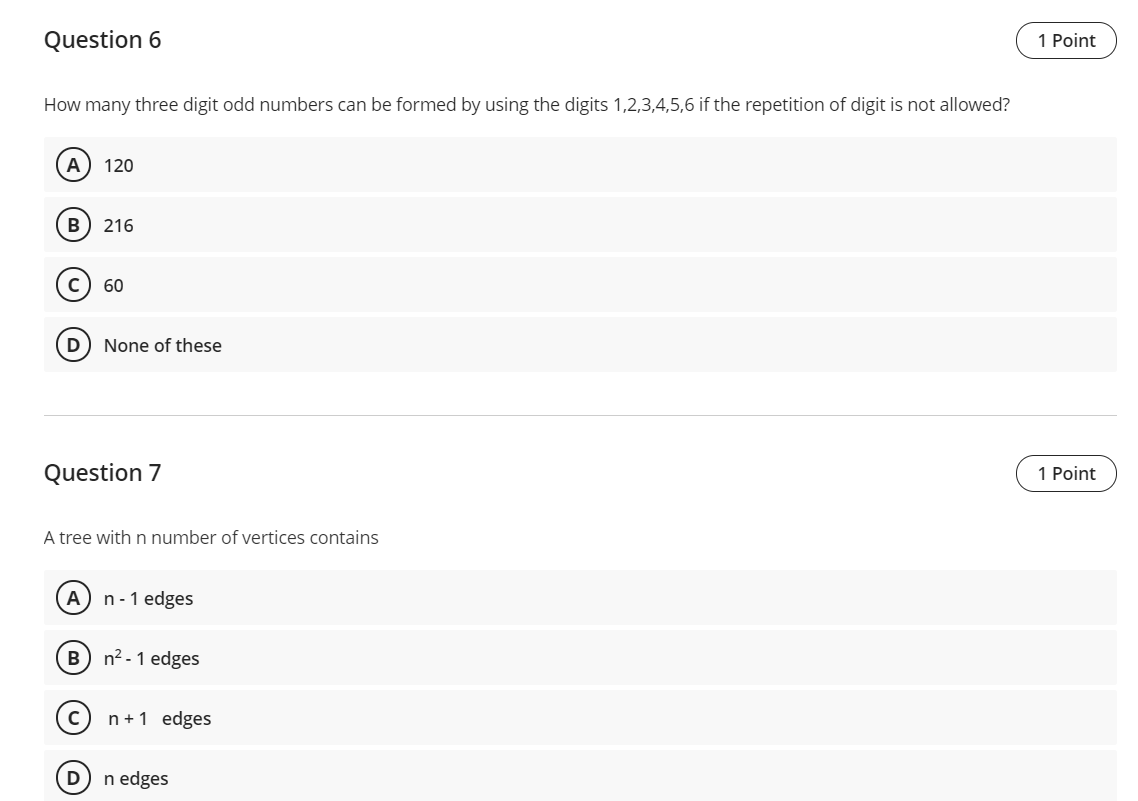1138x801 pixels.
Task: Click the "n - 1 edges" answer text
Action: 148,599
